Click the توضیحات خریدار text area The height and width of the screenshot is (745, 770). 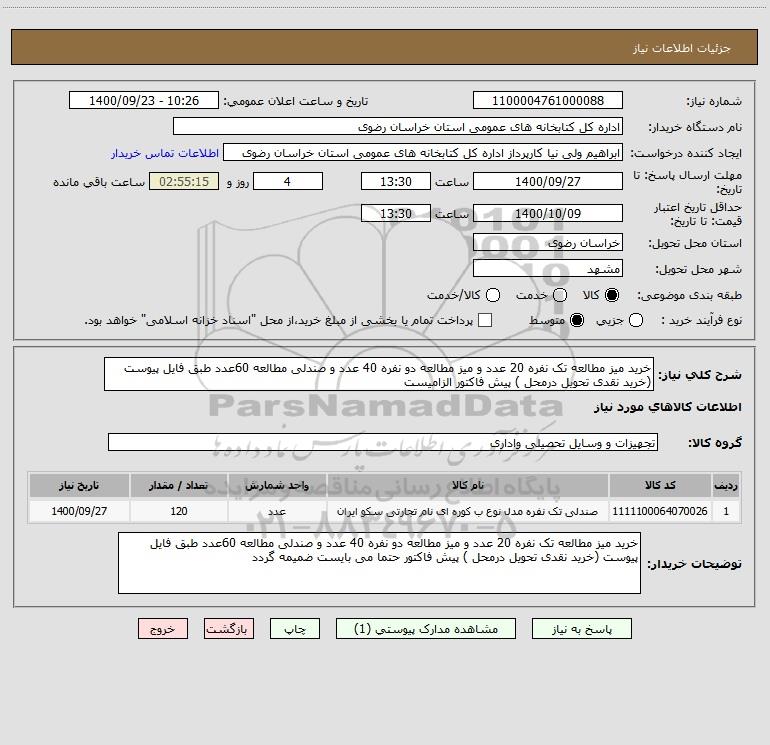380,563
